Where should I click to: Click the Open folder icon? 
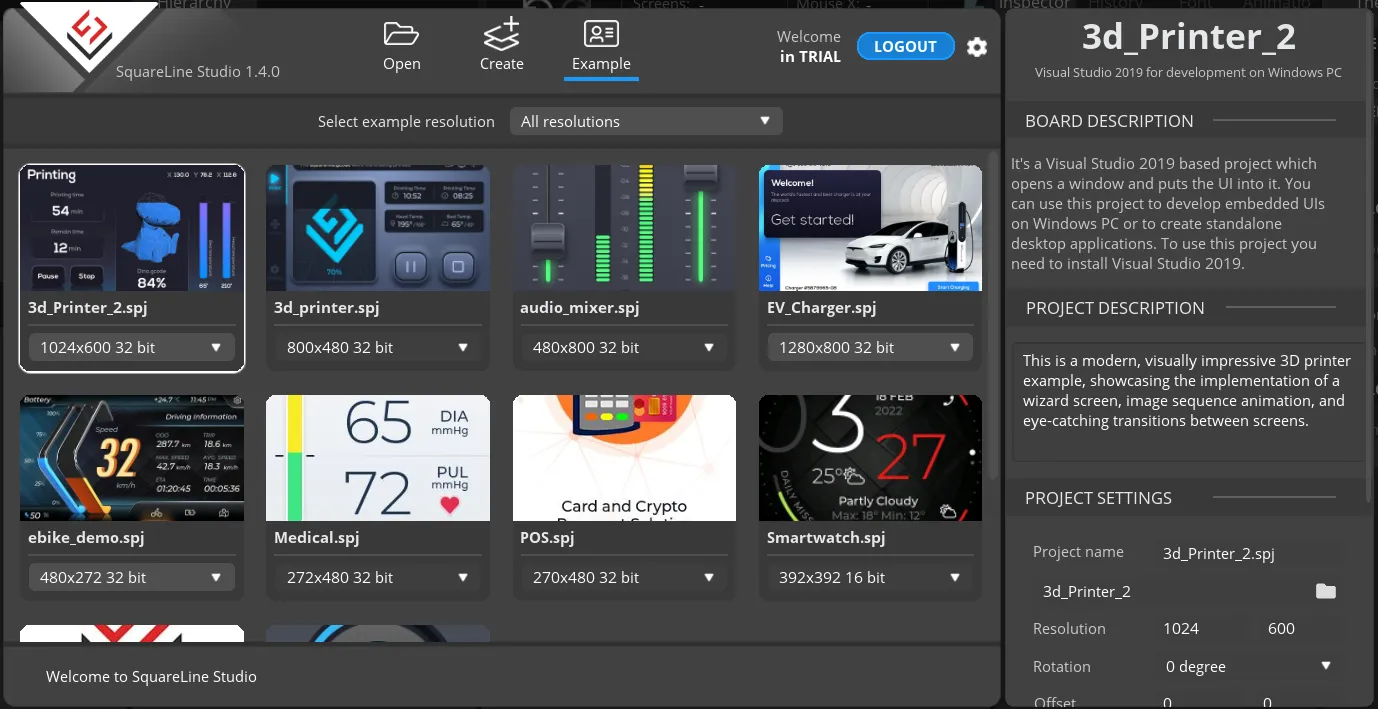tap(401, 35)
